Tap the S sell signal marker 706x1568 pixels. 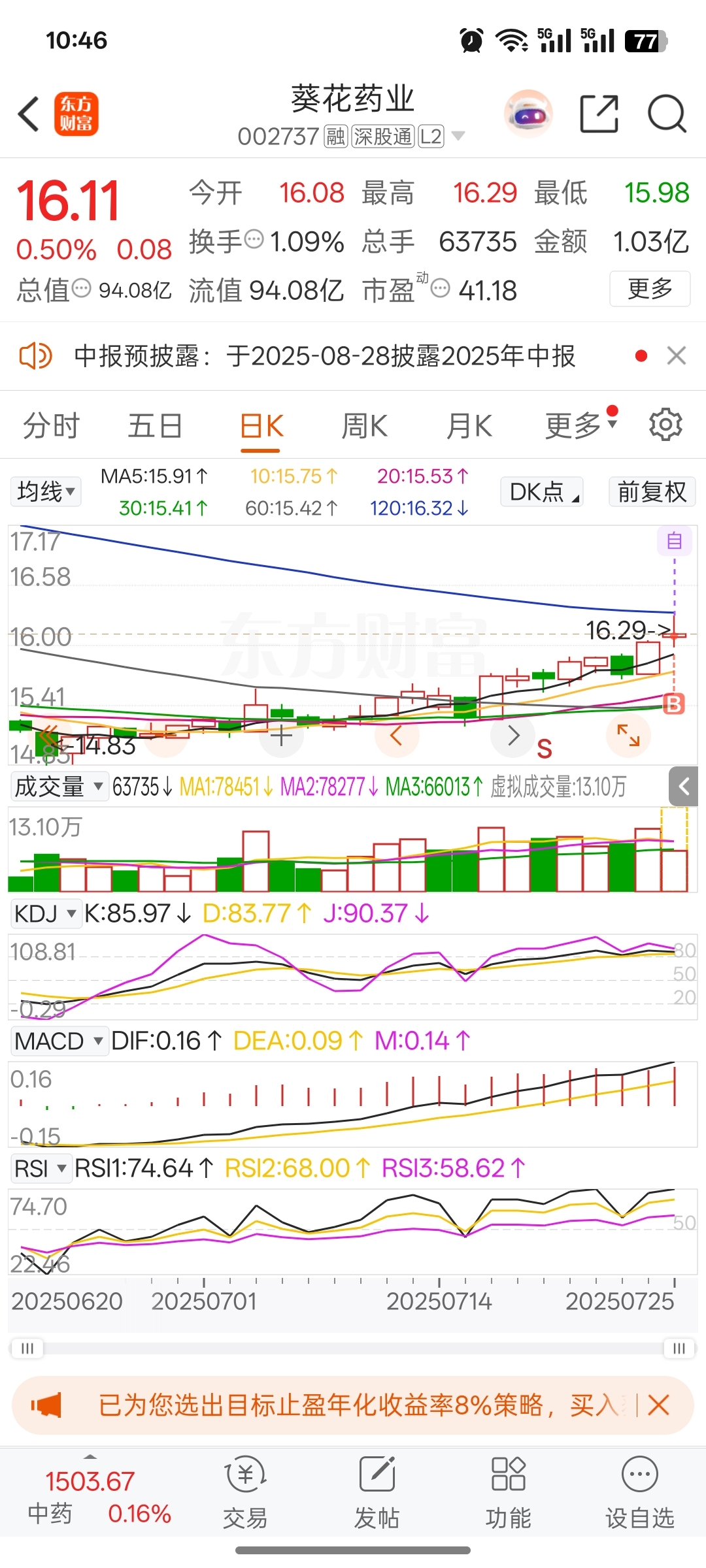(x=545, y=749)
